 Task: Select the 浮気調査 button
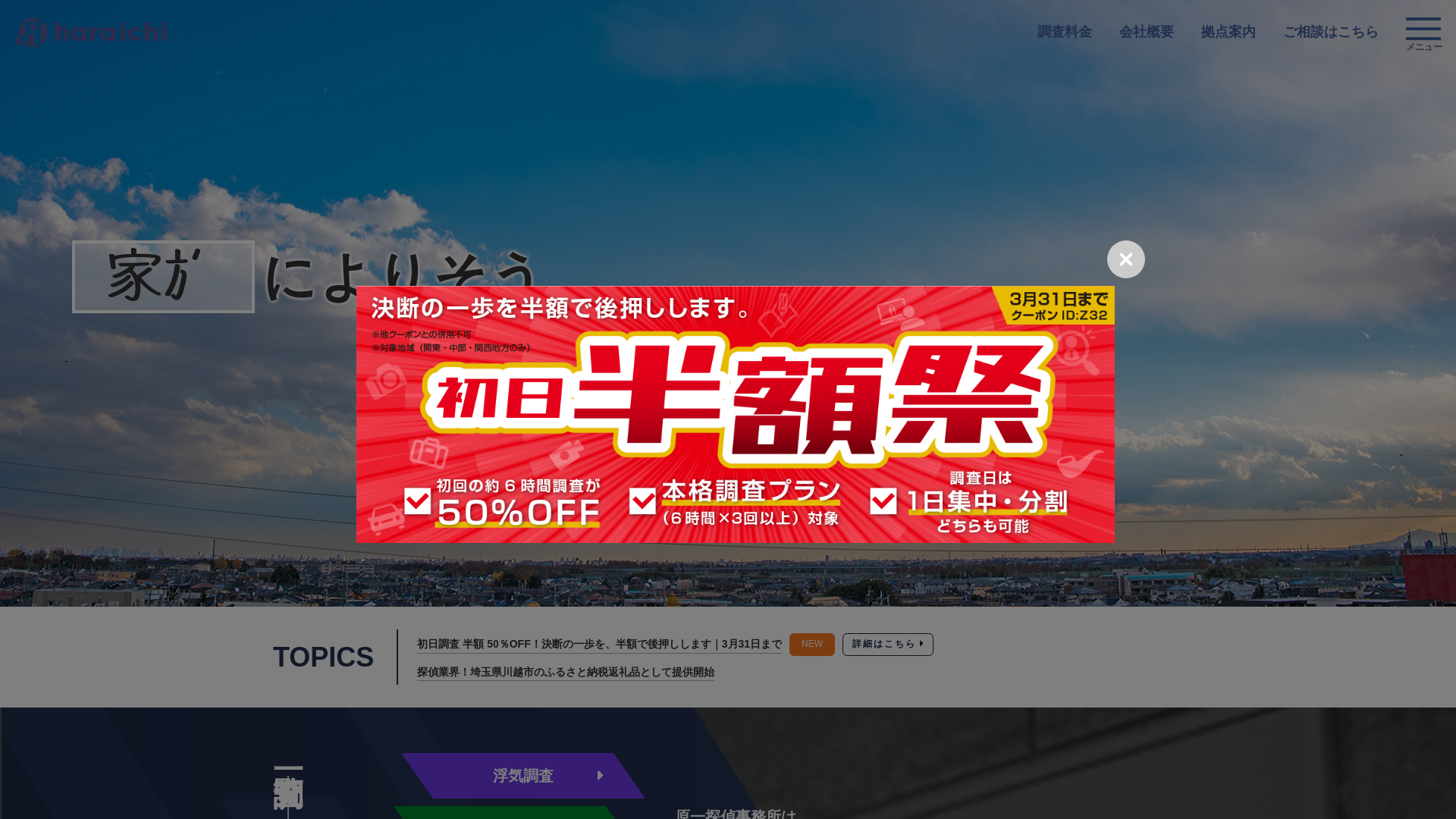tap(522, 776)
